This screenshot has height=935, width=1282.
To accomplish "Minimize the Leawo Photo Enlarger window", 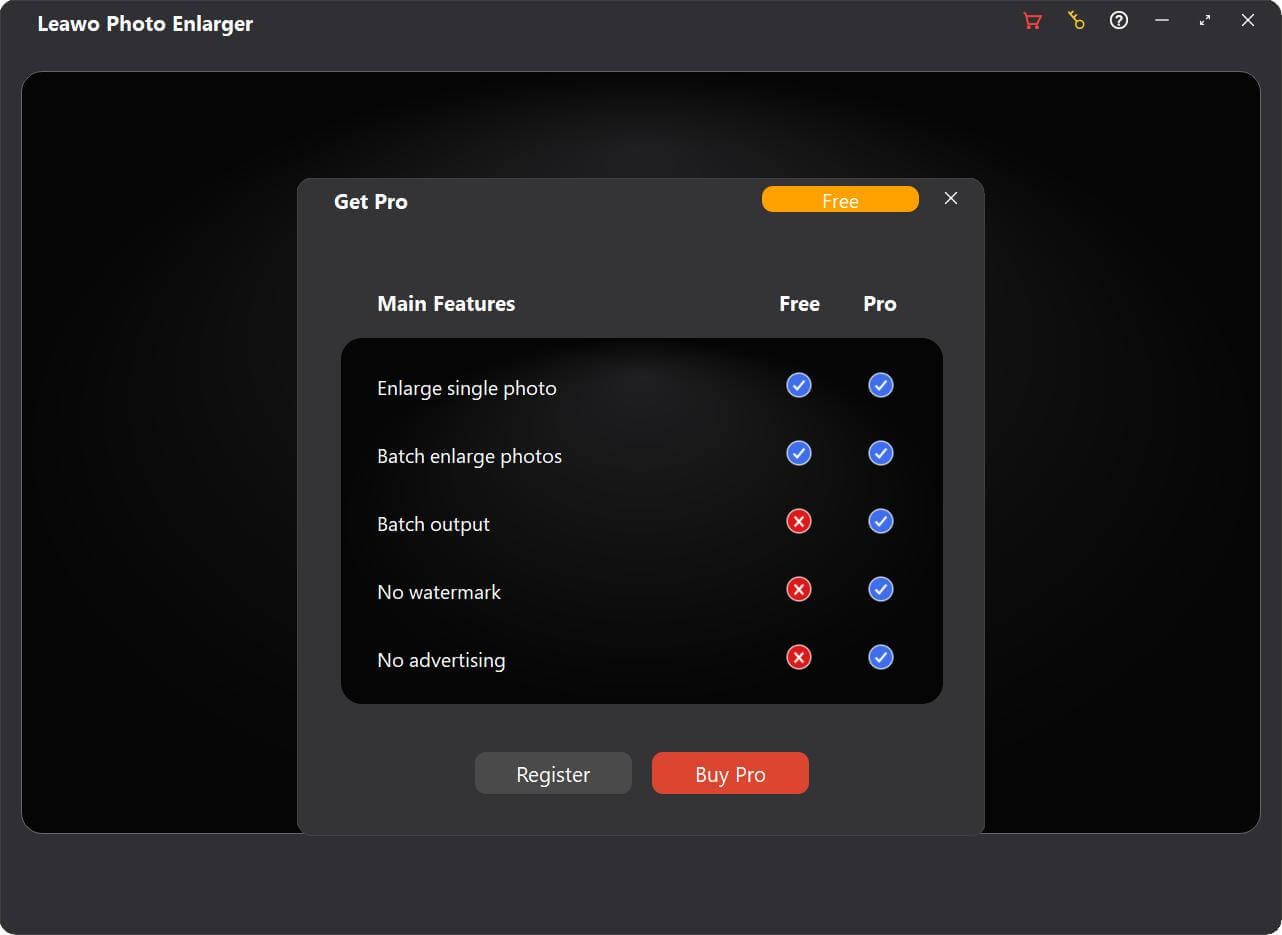I will [x=1162, y=21].
